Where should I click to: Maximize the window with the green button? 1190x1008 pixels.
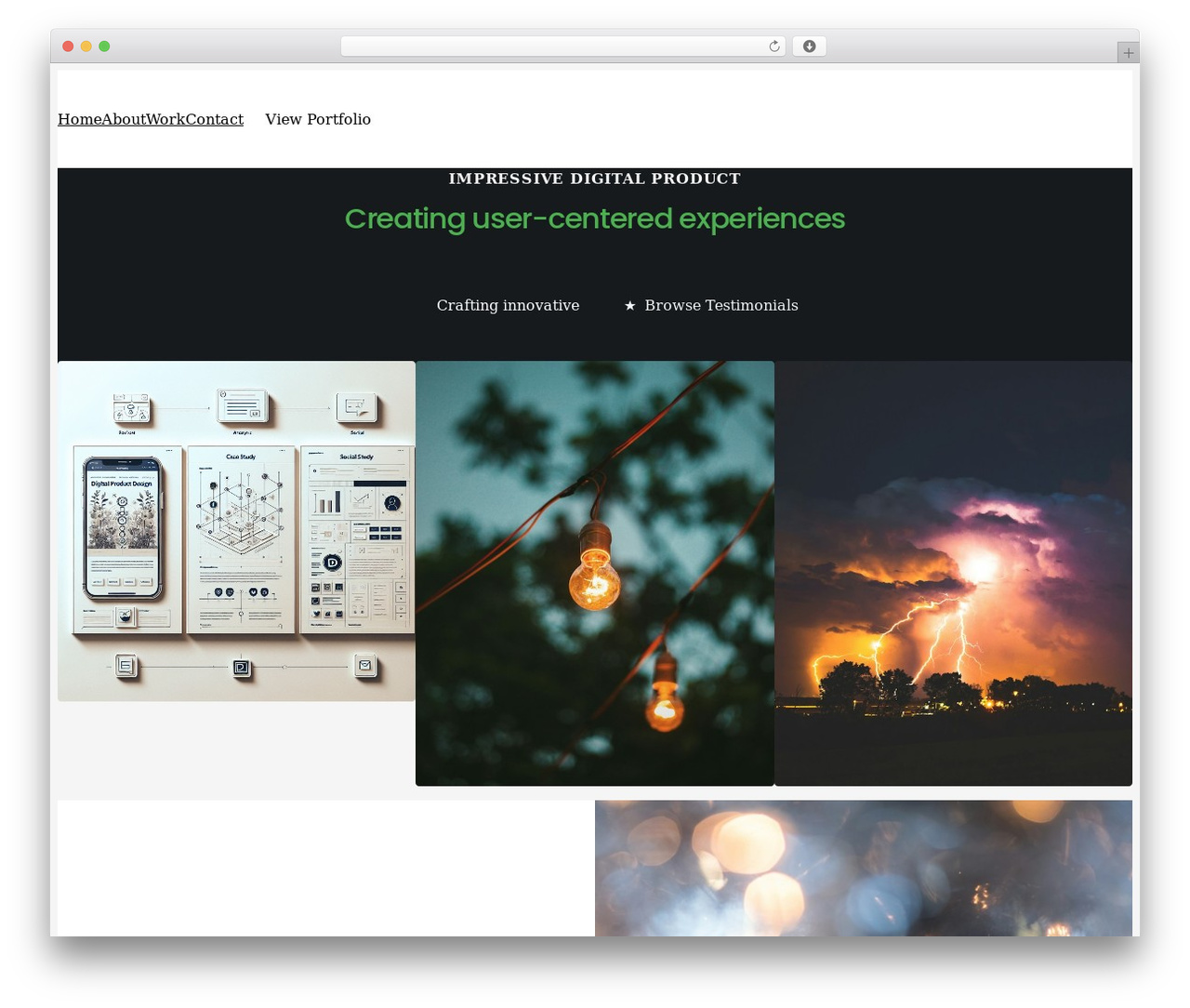(x=104, y=46)
